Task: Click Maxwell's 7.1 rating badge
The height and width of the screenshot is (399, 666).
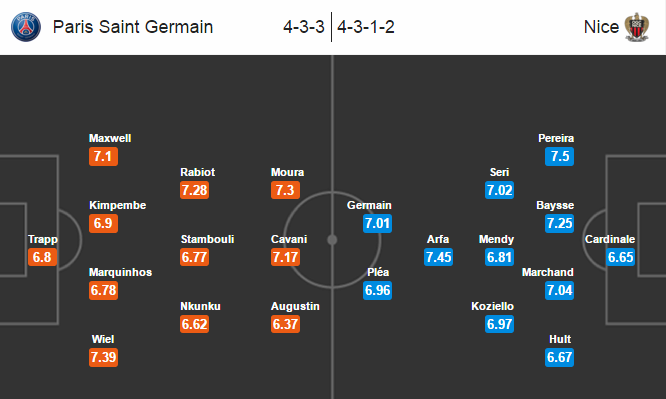Action: coord(103,156)
